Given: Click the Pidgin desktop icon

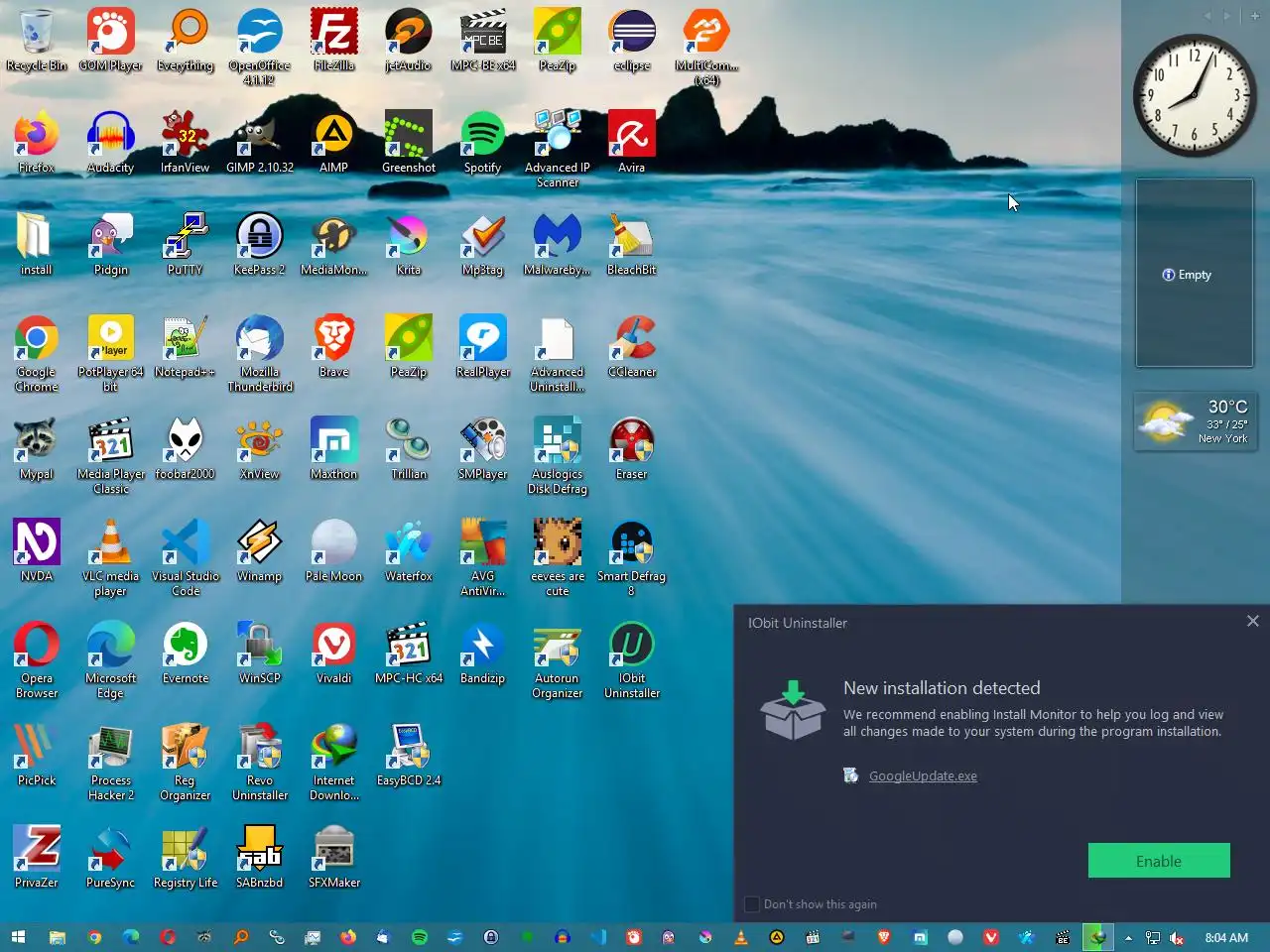Looking at the screenshot, I should pyautogui.click(x=111, y=245).
